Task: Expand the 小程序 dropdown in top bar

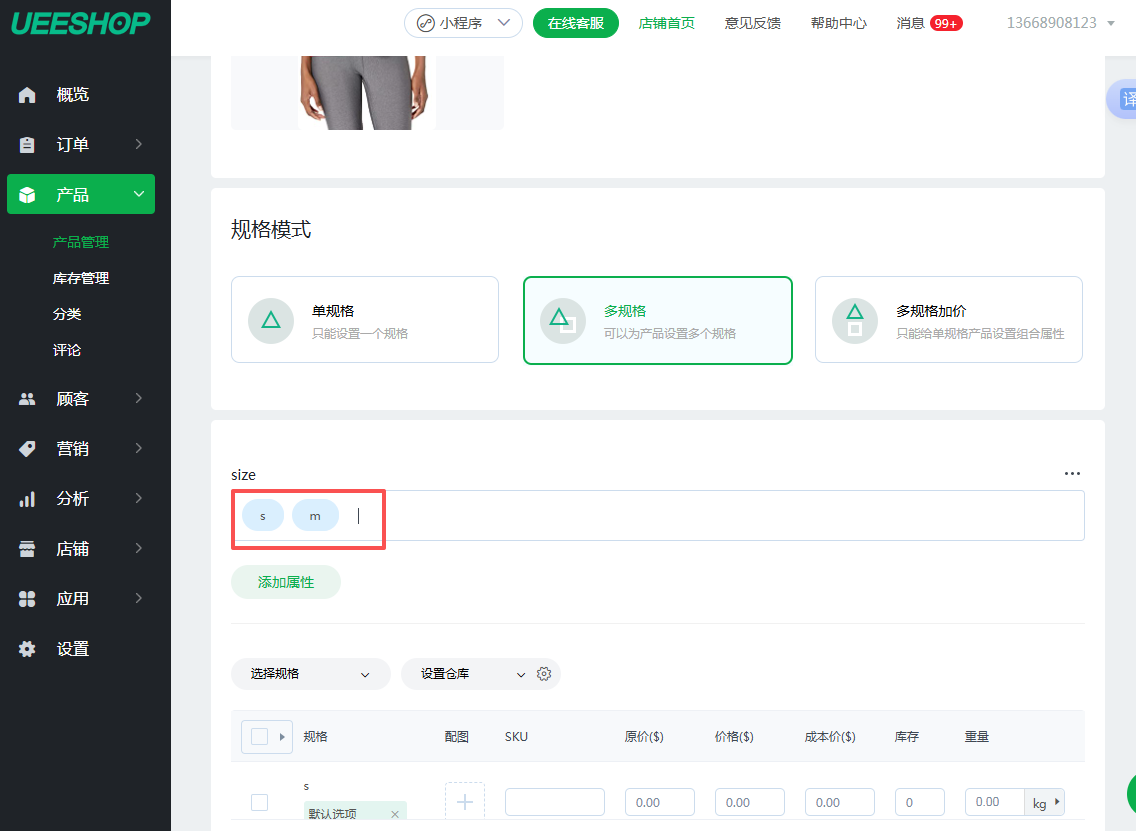Action: coord(463,23)
